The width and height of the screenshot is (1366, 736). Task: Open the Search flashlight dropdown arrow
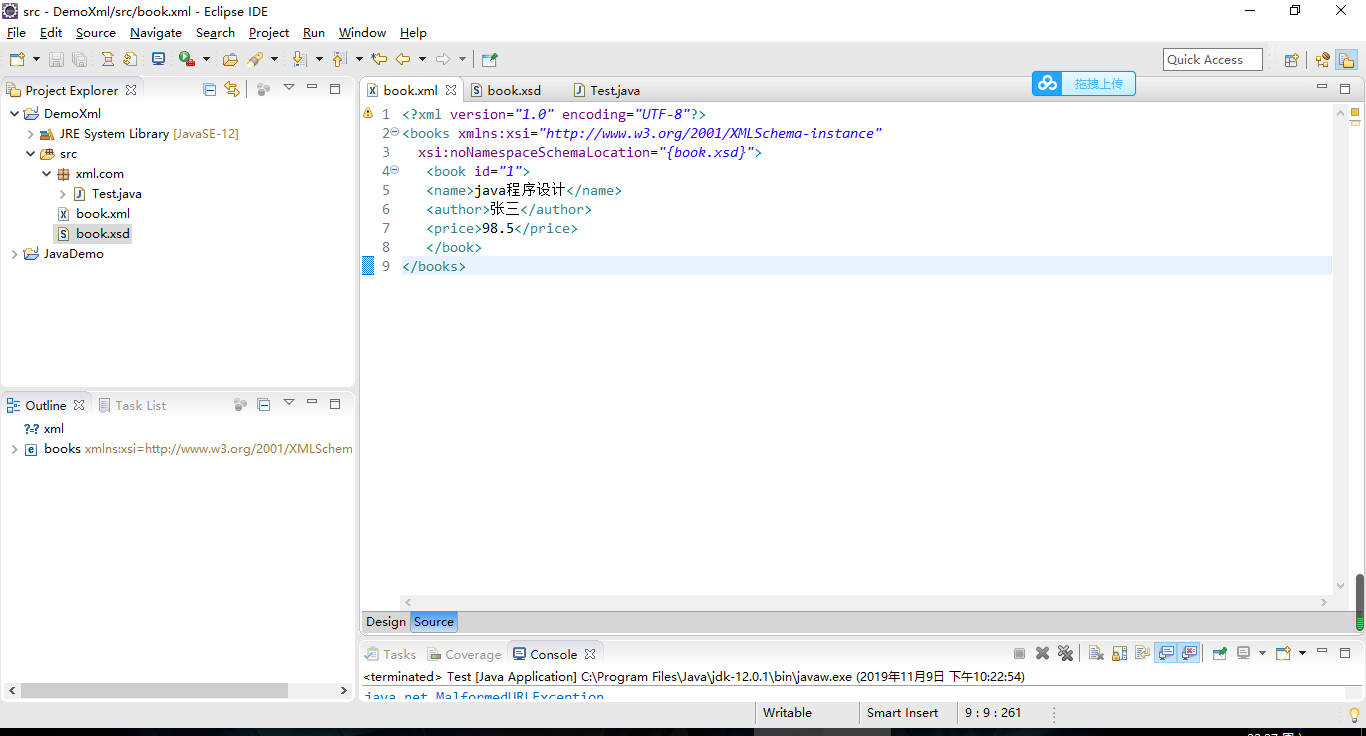point(274,59)
